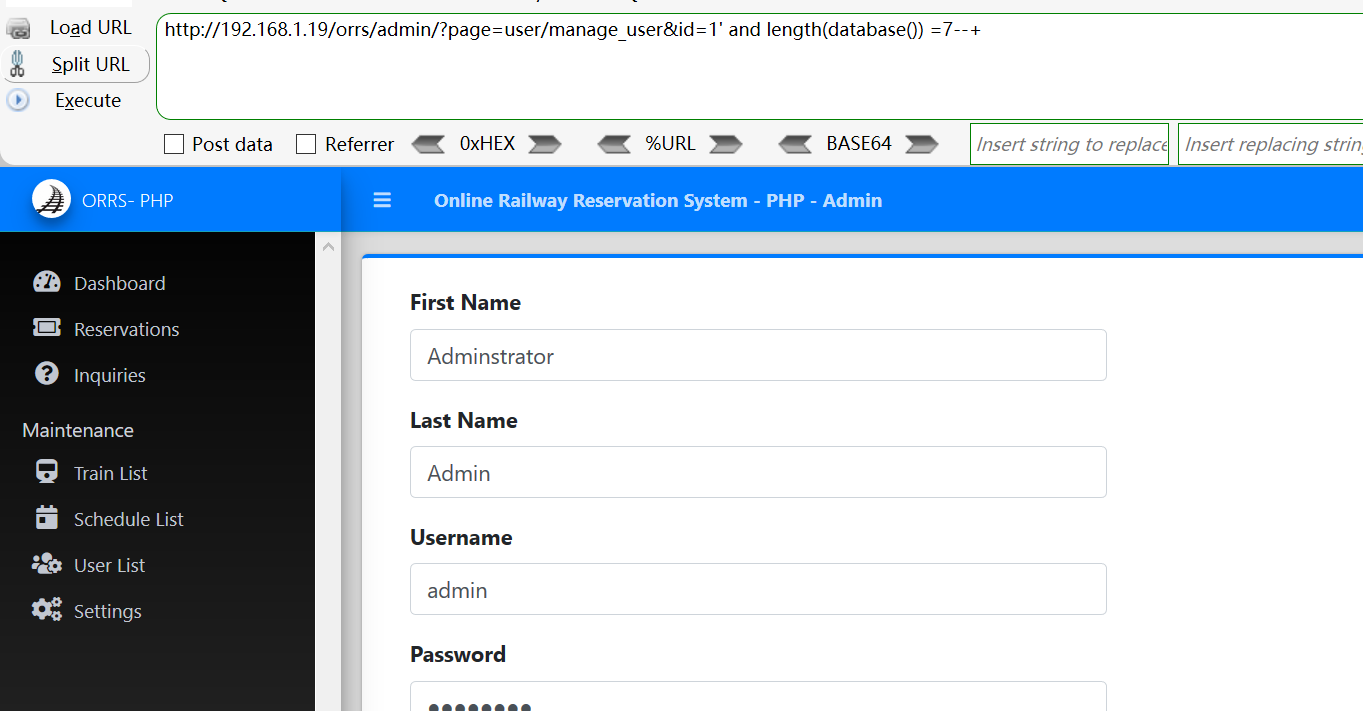Screen dimensions: 1363x711
Task: Click the ORRS- PHP brand link
Action: click(x=128, y=201)
